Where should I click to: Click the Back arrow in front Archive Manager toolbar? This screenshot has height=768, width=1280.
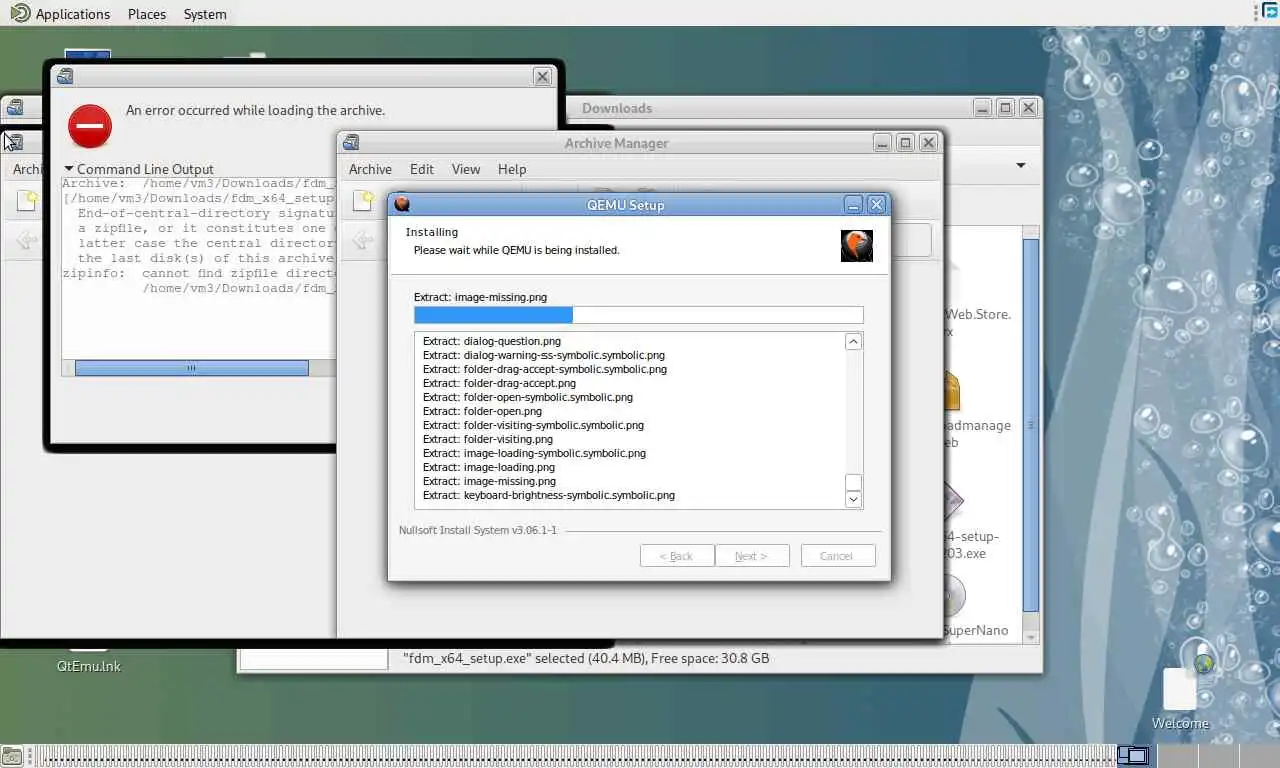(x=363, y=240)
